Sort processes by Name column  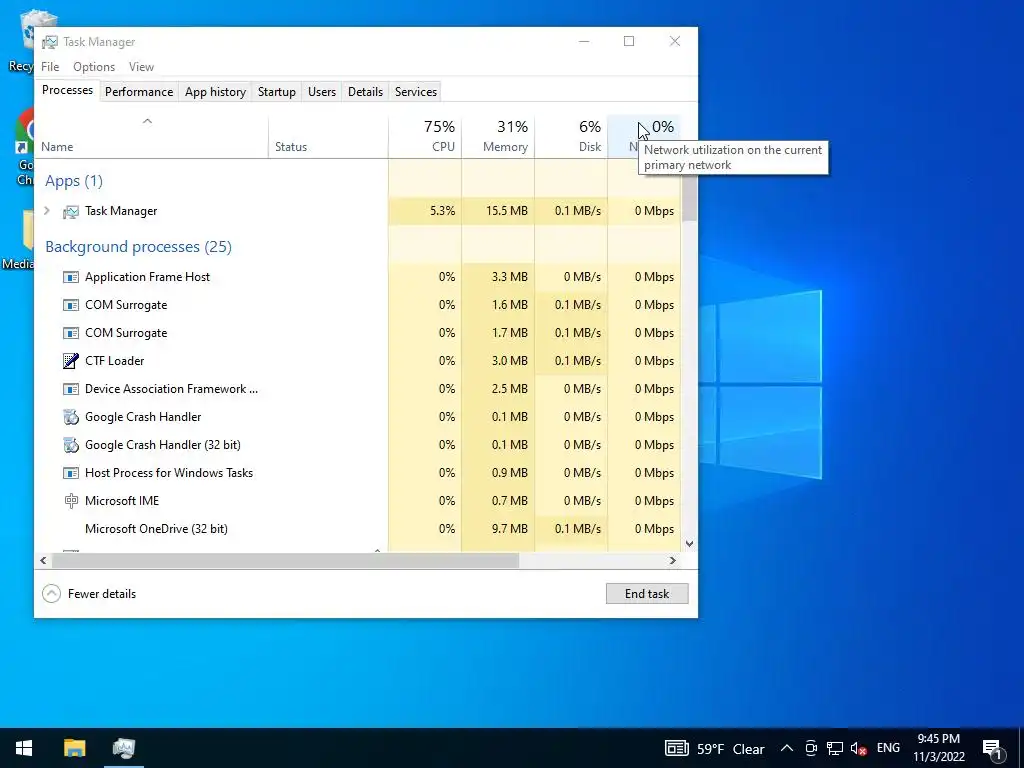tap(152, 137)
